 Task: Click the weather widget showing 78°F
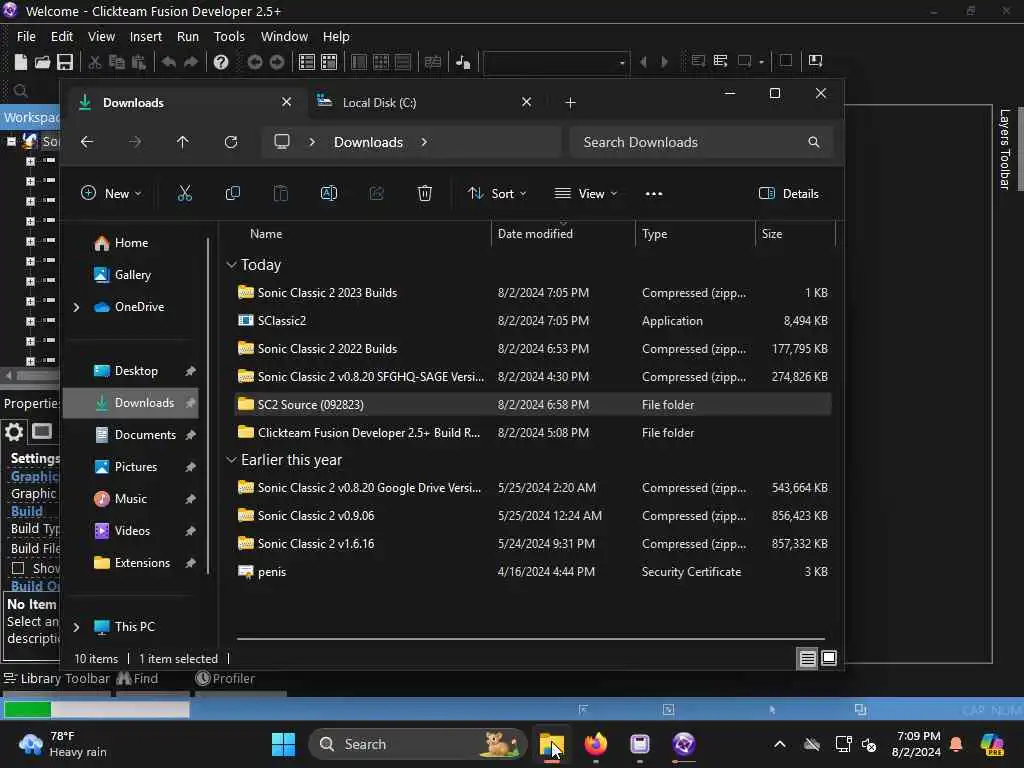tap(62, 744)
